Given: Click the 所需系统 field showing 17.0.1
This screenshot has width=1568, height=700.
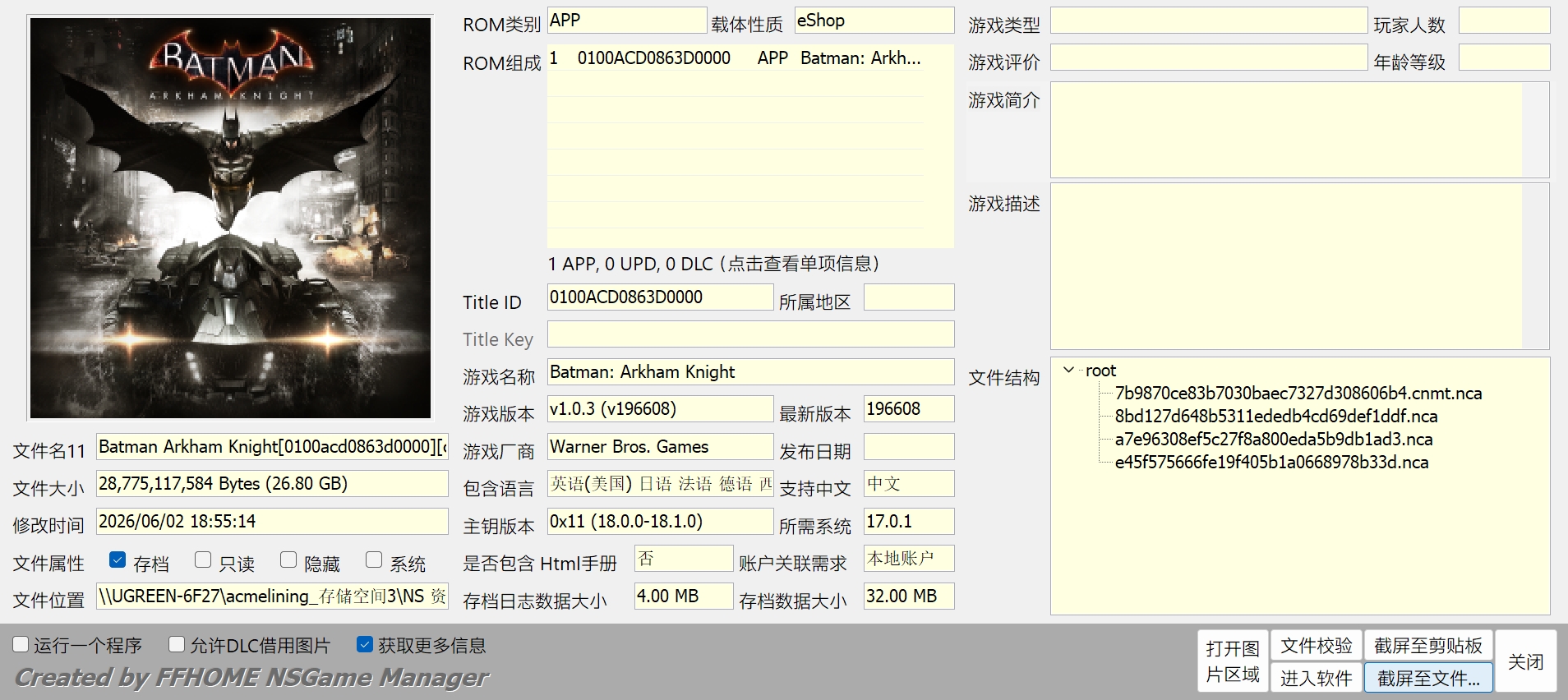Looking at the screenshot, I should (x=909, y=522).
